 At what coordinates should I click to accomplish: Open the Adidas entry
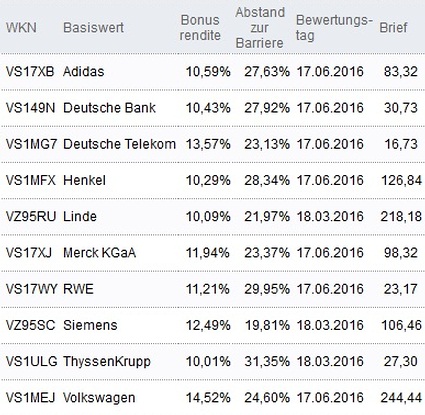point(83,71)
